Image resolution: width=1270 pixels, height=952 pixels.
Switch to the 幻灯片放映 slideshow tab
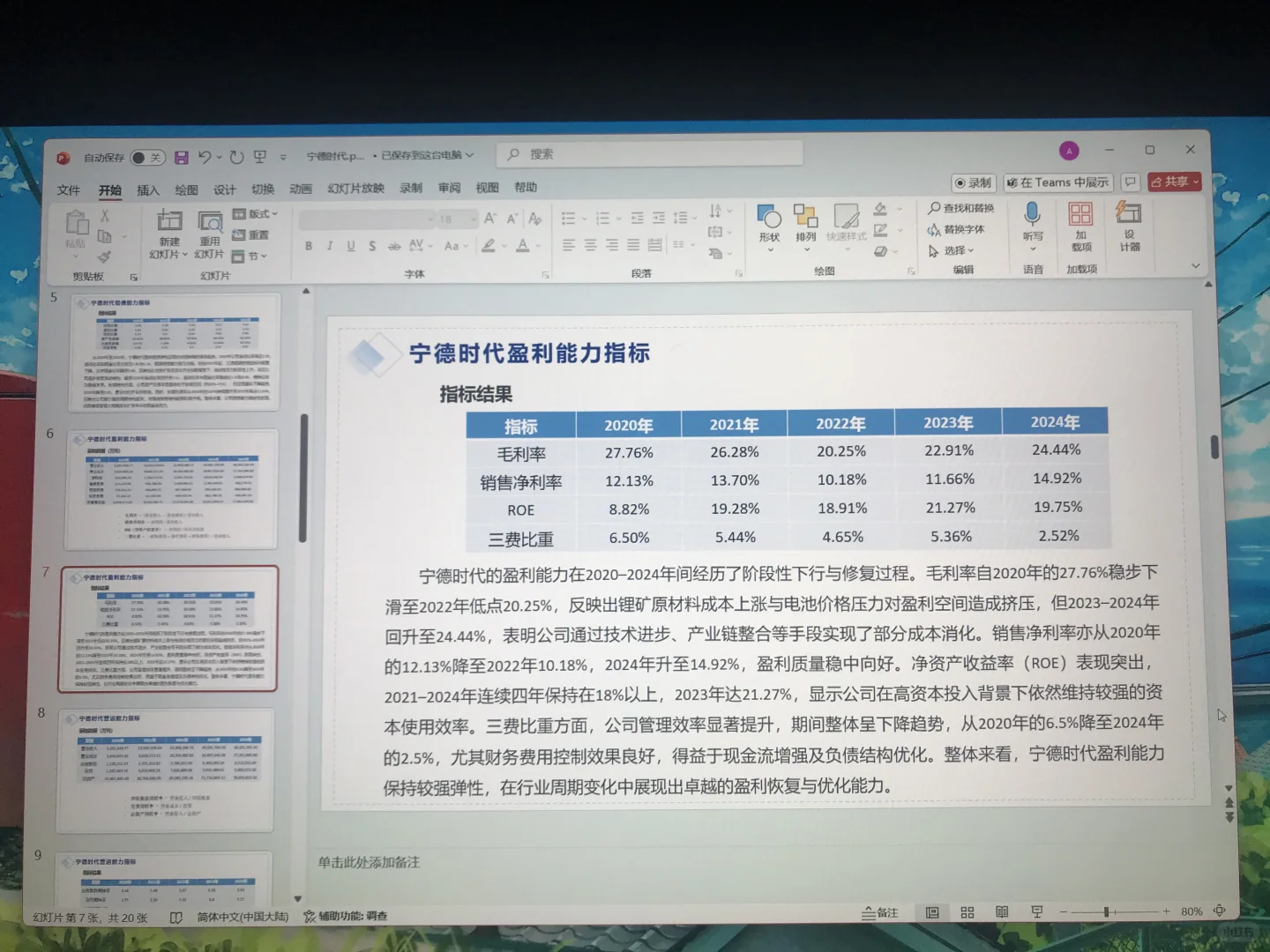pos(355,188)
